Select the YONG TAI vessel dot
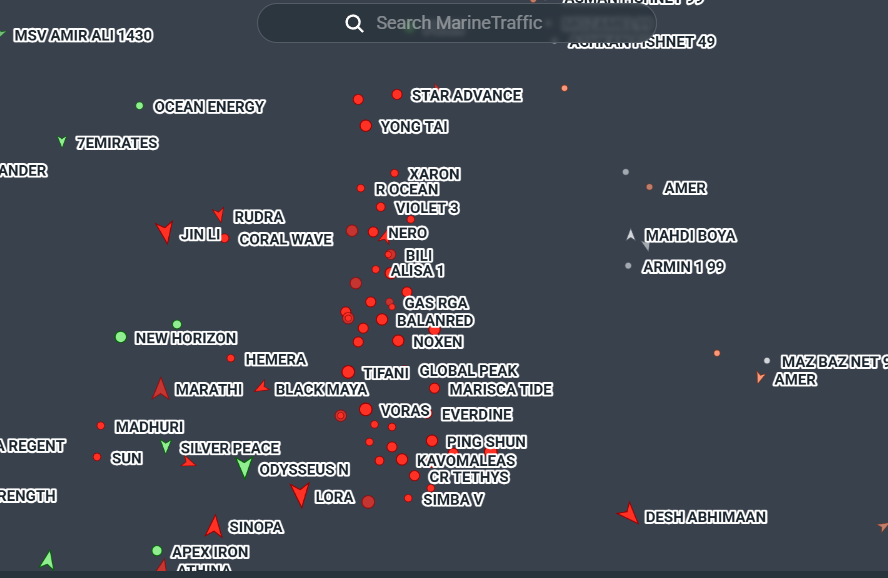The width and height of the screenshot is (888, 578). [x=366, y=126]
